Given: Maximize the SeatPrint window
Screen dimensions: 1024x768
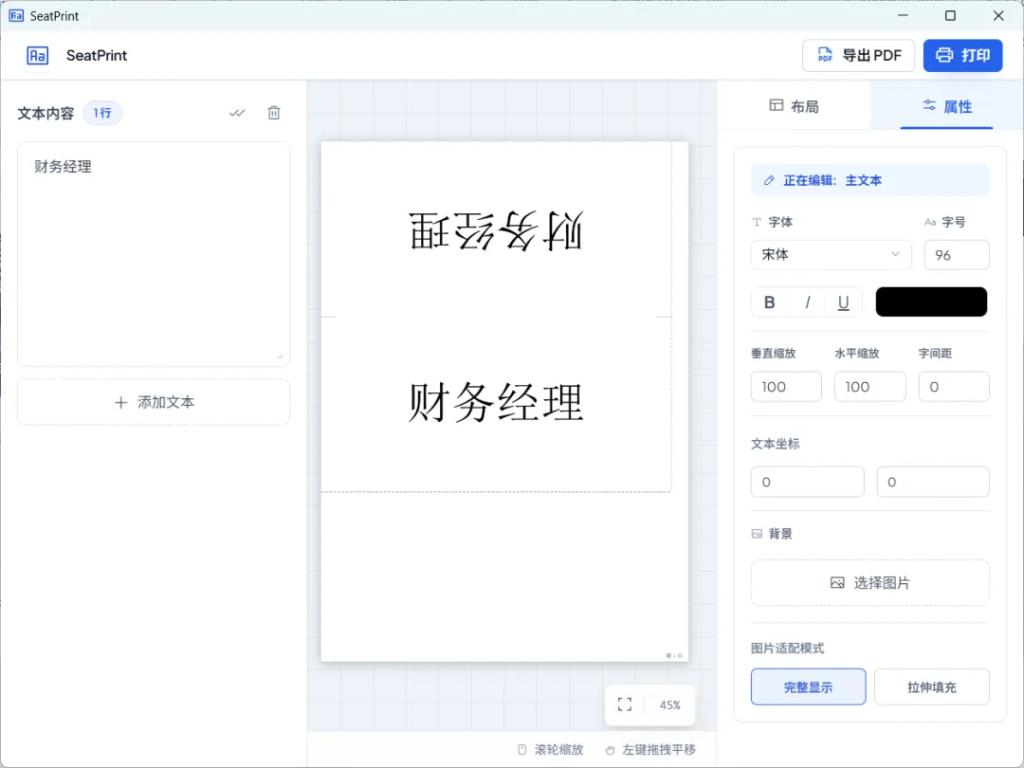Looking at the screenshot, I should click(x=950, y=16).
